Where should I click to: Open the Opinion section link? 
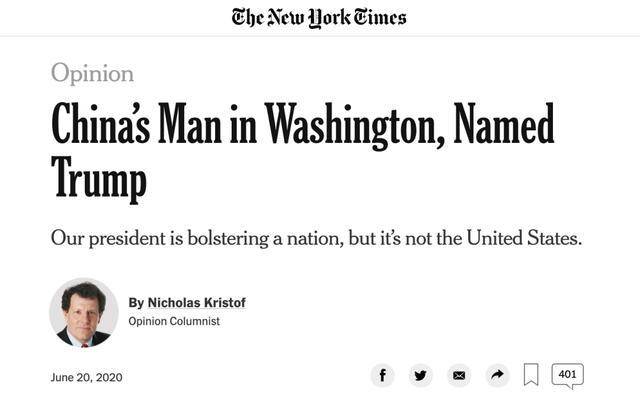click(x=92, y=73)
